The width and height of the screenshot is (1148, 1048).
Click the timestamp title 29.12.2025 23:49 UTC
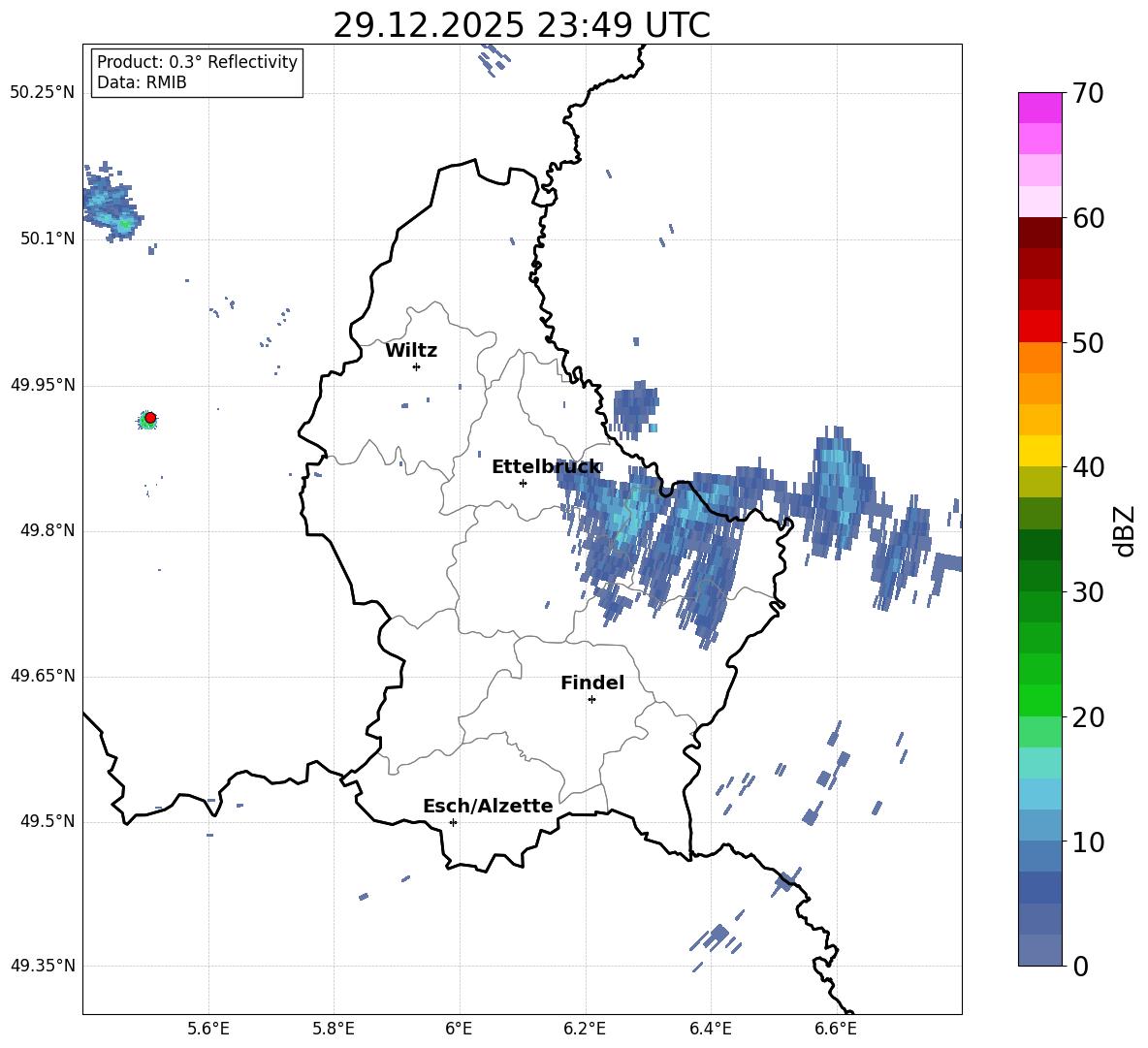[x=522, y=25]
